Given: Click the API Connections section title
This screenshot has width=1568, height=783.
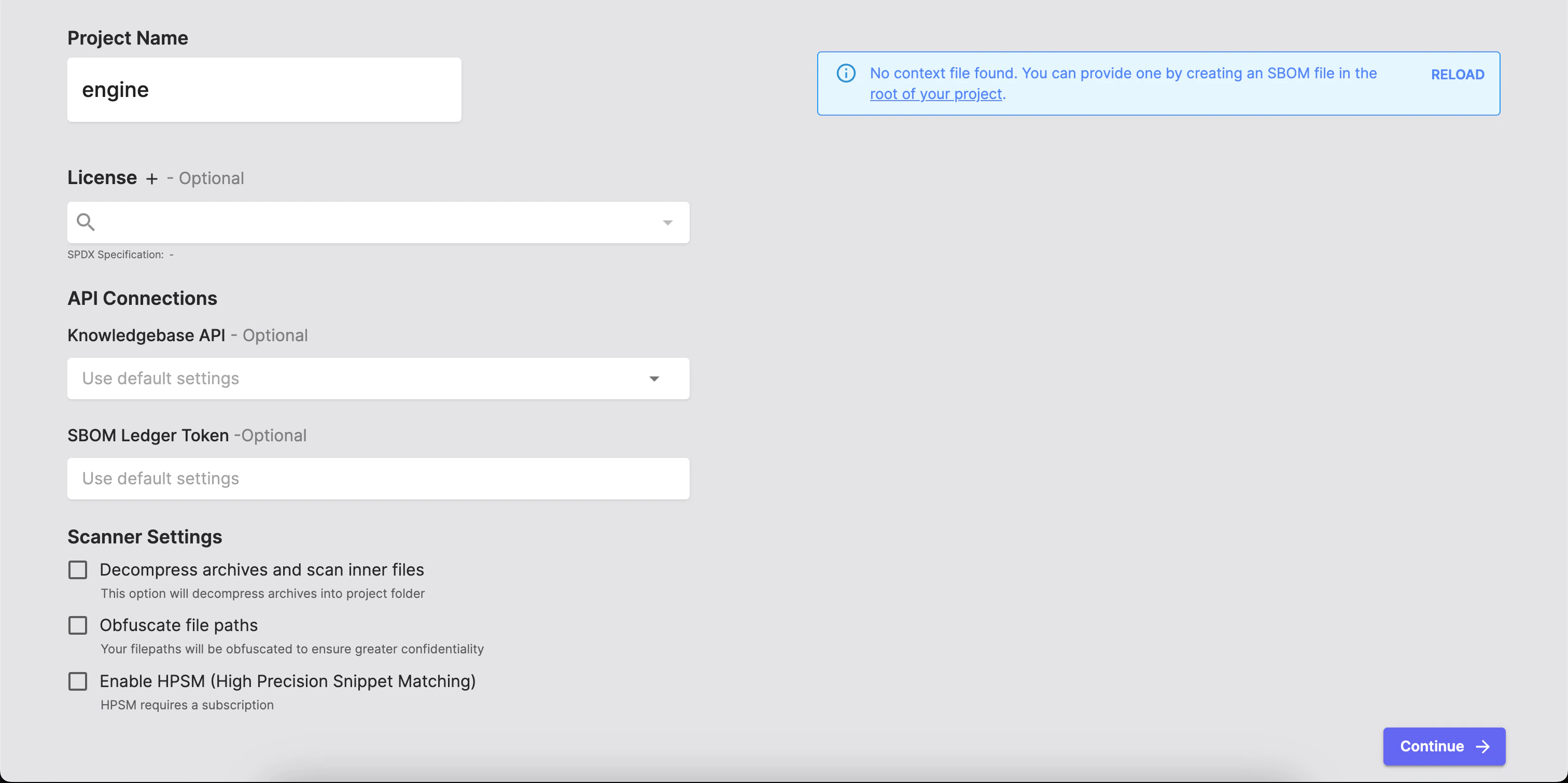Looking at the screenshot, I should [142, 298].
